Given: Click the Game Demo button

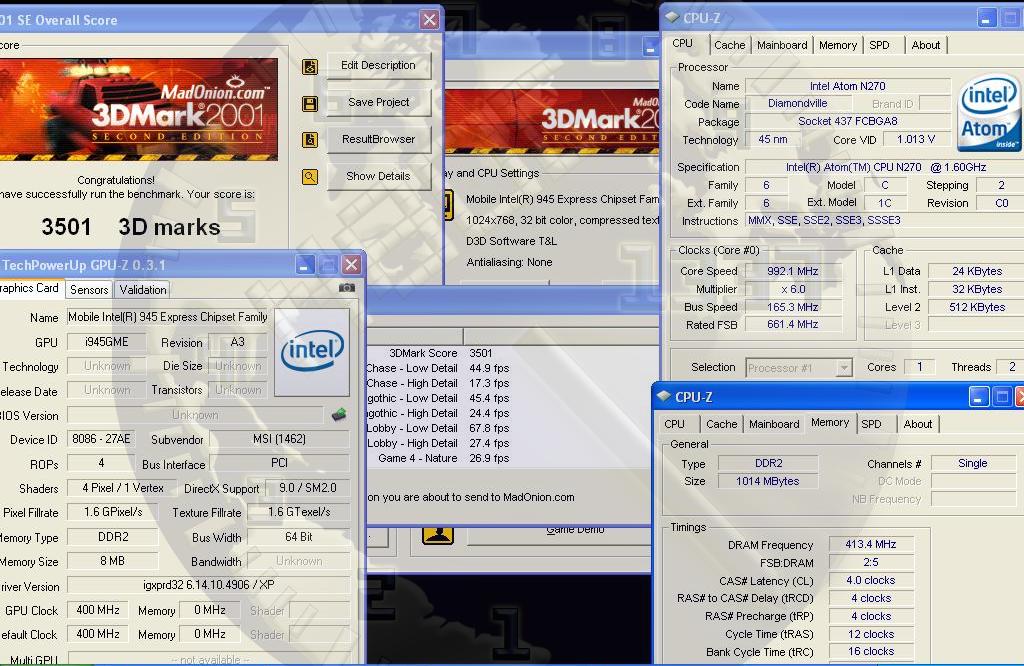Looking at the screenshot, I should pos(559,534).
